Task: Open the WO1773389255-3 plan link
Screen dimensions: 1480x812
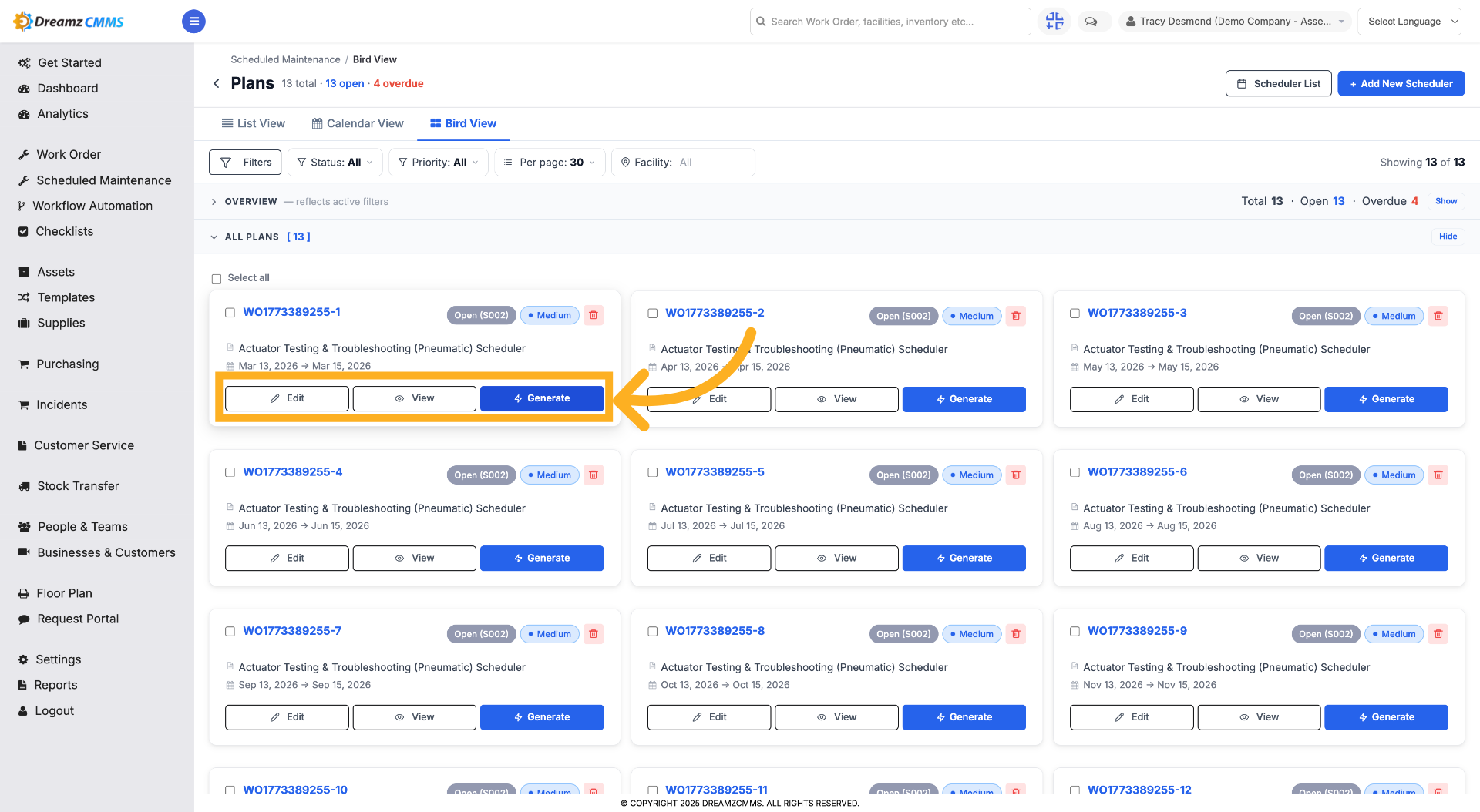Action: (x=1136, y=313)
